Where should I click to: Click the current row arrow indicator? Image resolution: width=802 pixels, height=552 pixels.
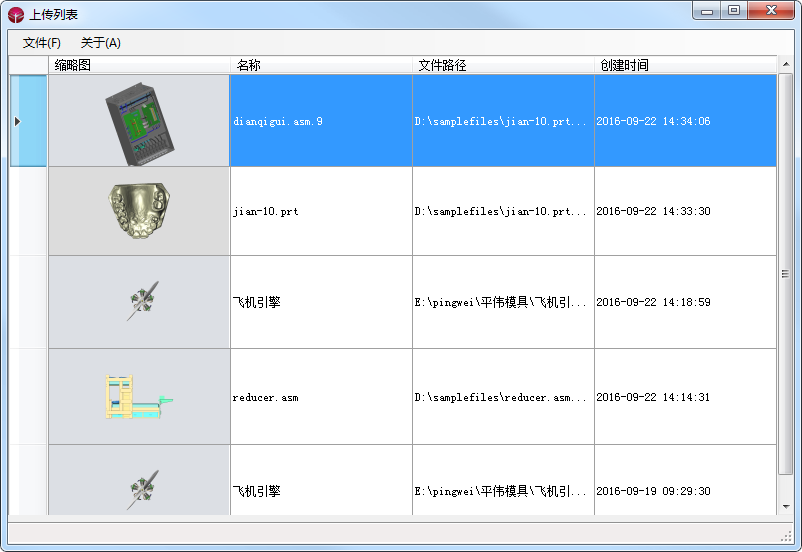pyautogui.click(x=17, y=121)
